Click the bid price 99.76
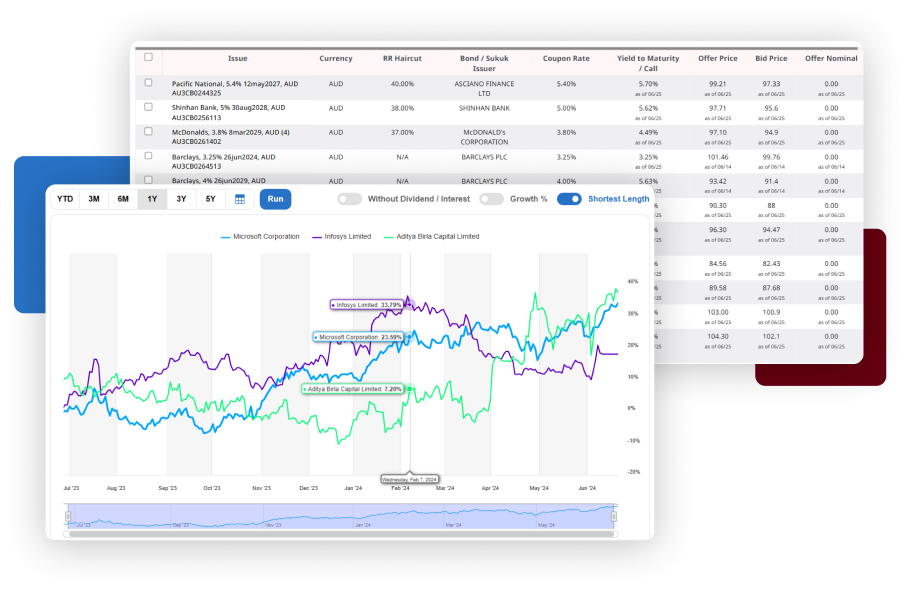 [x=771, y=157]
